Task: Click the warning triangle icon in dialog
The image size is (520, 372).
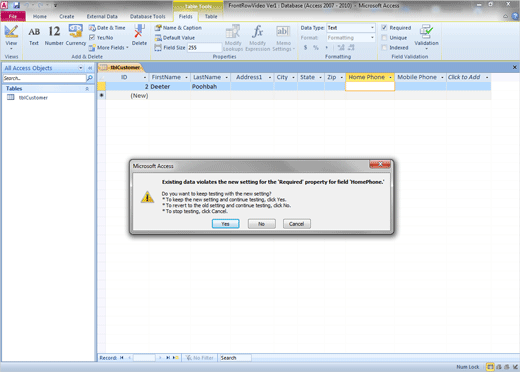Action: 147,197
